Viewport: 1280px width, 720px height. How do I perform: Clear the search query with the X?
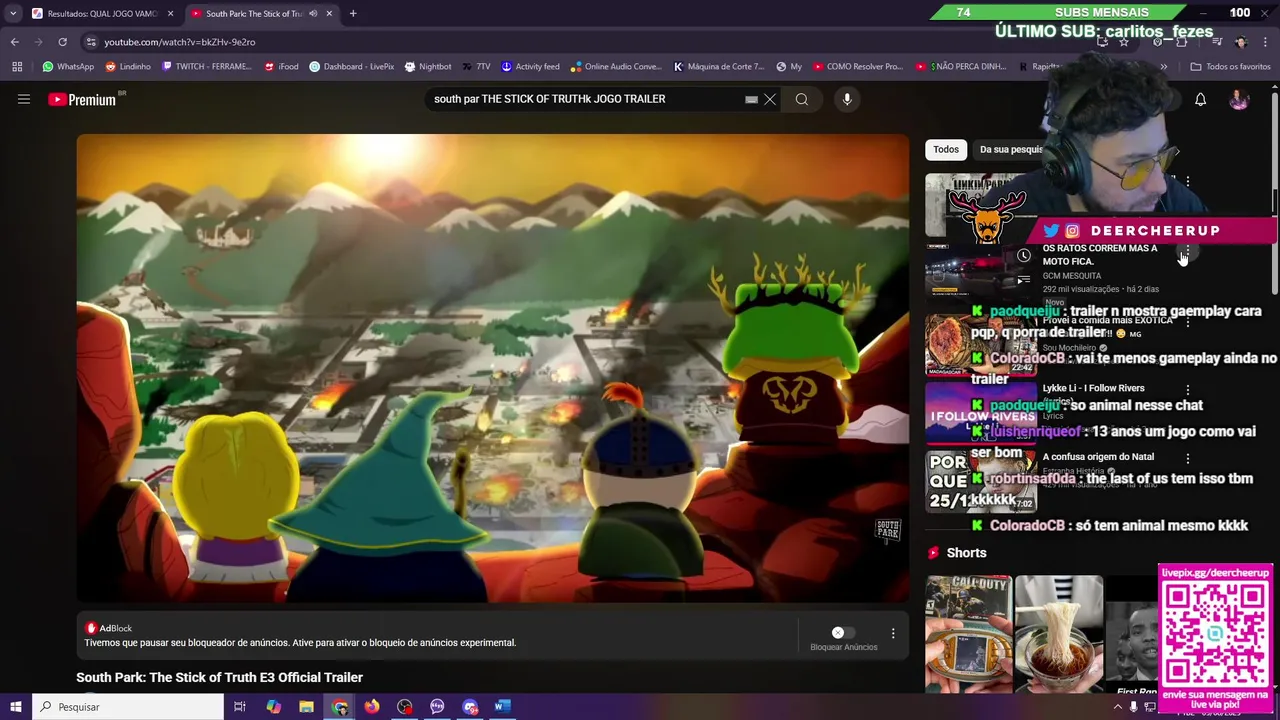770,99
